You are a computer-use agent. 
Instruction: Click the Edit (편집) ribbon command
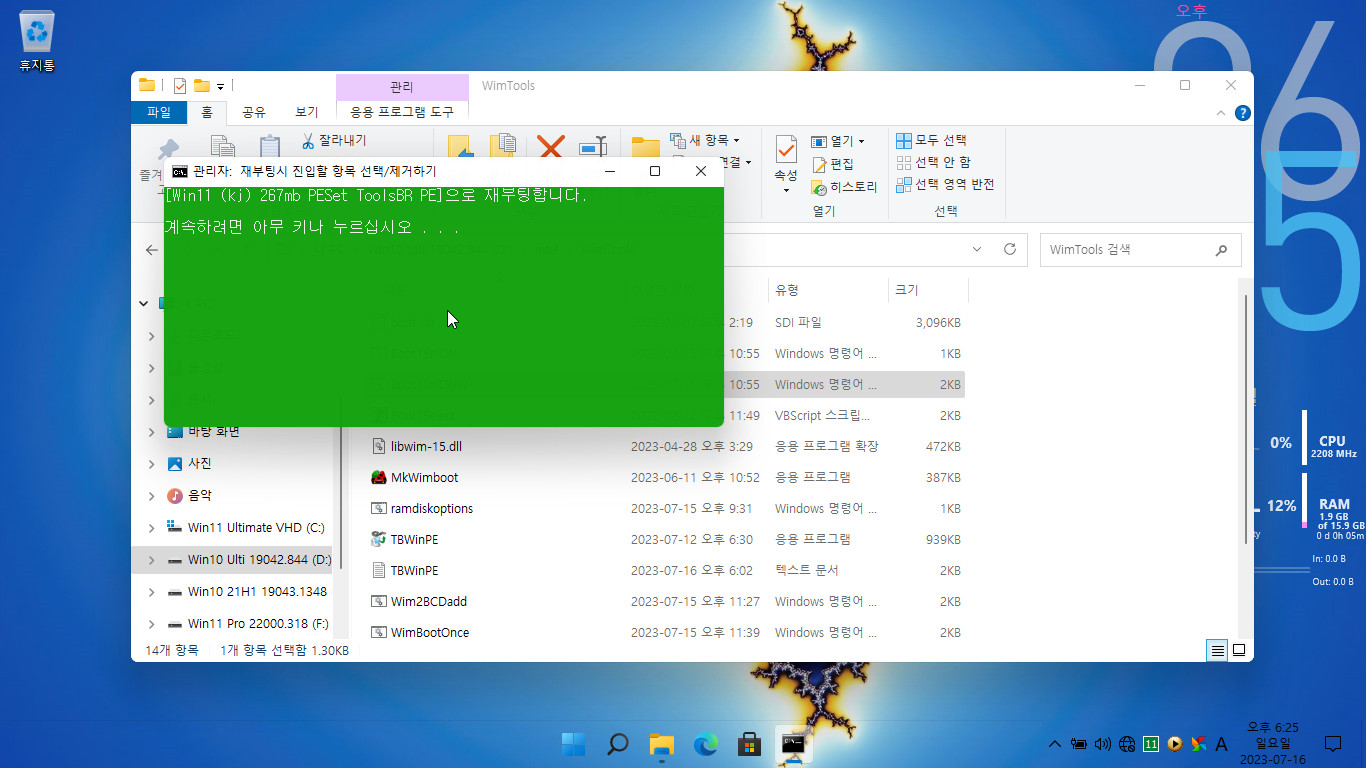(833, 164)
